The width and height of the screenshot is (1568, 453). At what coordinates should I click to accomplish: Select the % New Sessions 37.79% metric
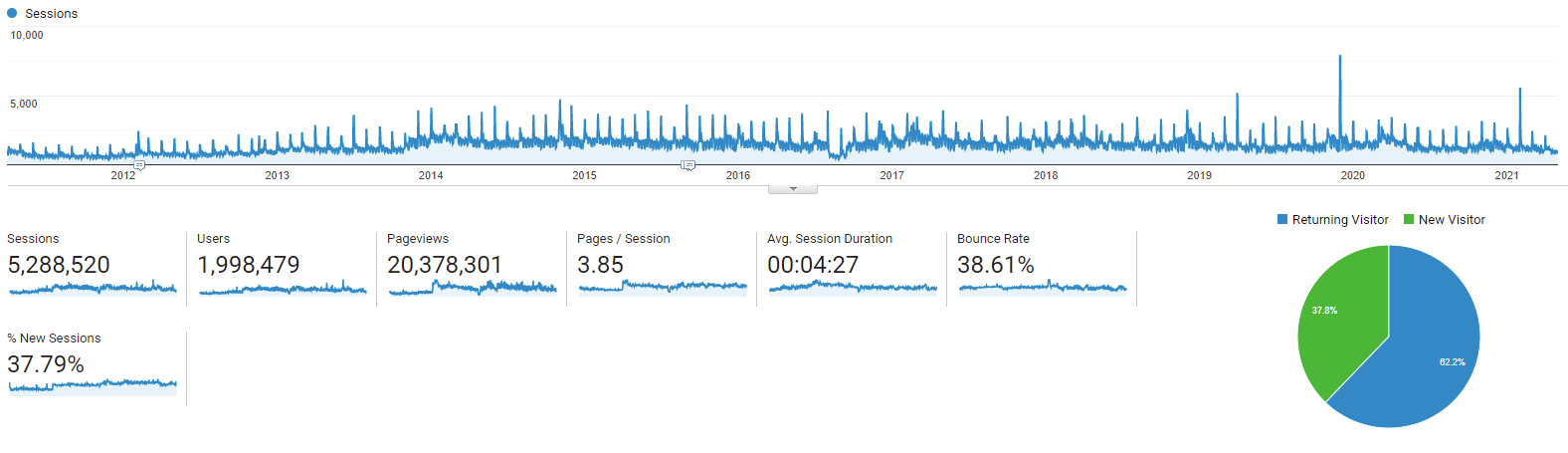coord(46,364)
